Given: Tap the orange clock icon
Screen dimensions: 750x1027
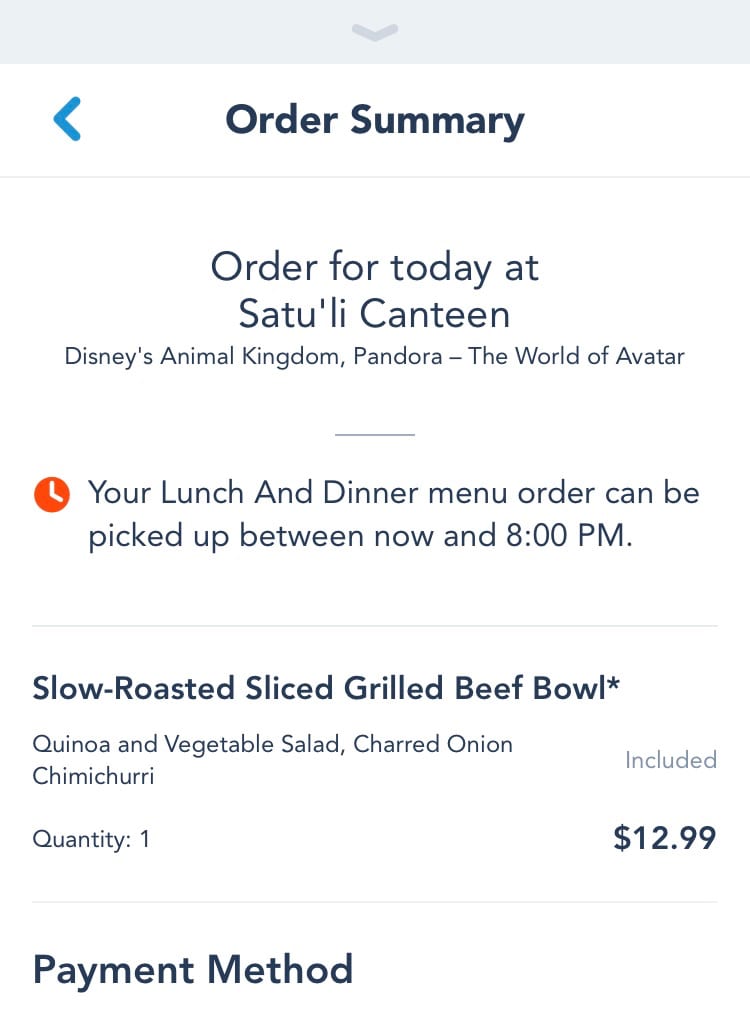Looking at the screenshot, I should 52,494.
